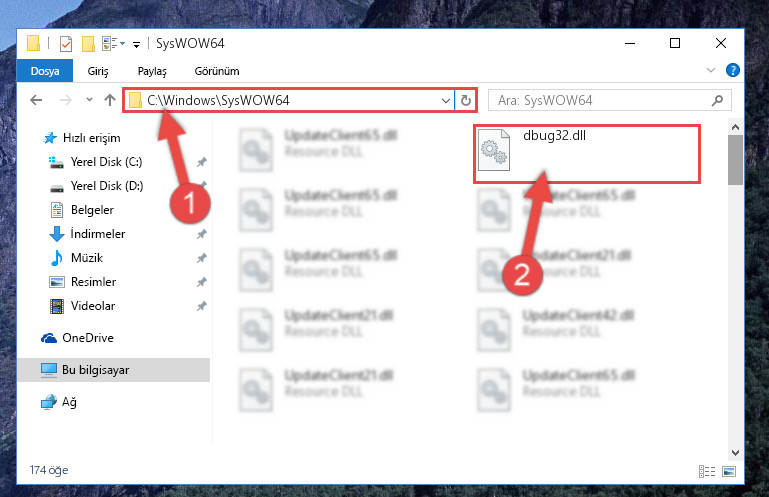Switch to large icons view layout
The width and height of the screenshot is (769, 497).
(729, 471)
